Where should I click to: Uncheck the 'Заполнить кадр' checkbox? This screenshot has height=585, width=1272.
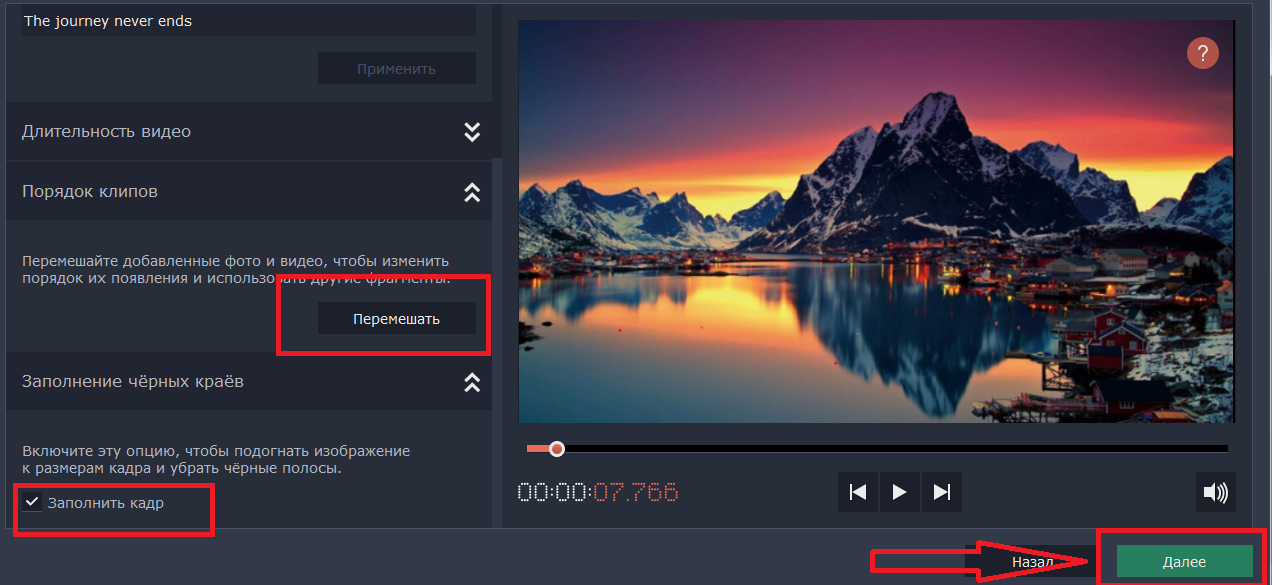click(x=32, y=503)
